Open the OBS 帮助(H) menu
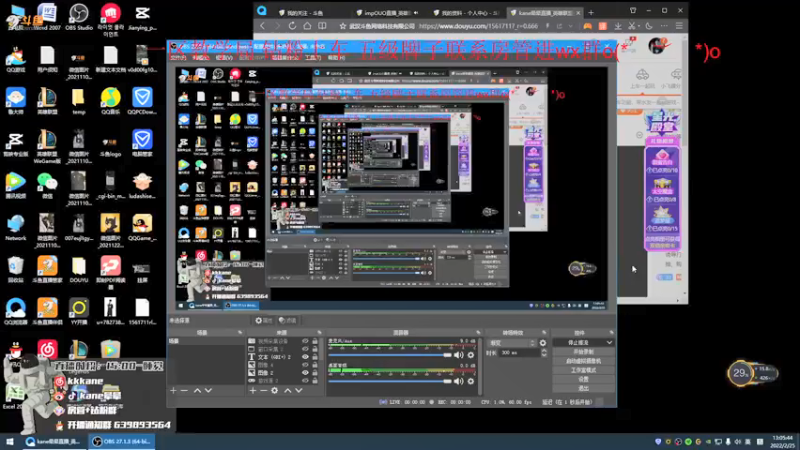 tap(336, 58)
